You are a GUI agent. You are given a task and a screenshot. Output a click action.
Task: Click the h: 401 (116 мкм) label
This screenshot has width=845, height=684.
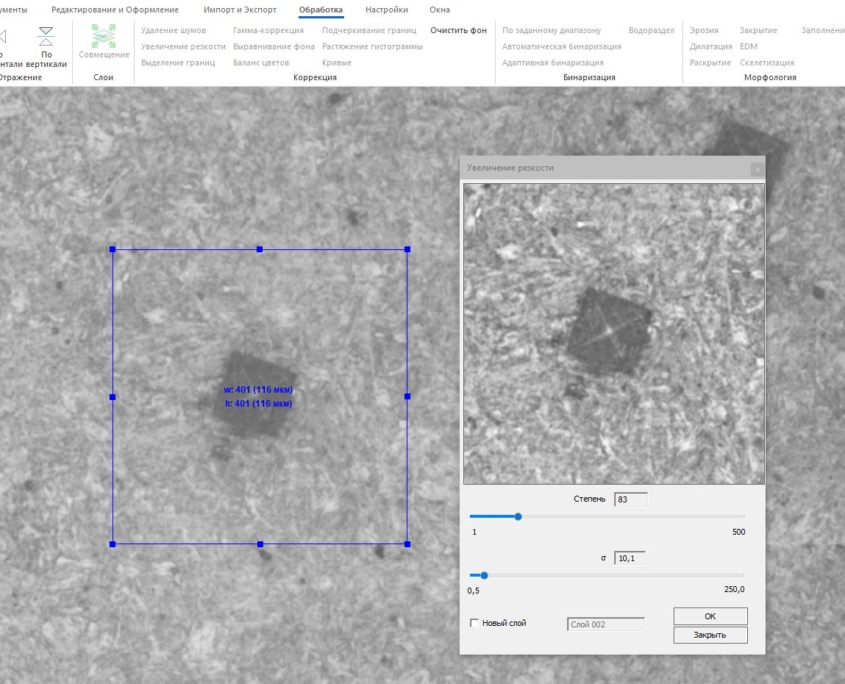point(258,404)
